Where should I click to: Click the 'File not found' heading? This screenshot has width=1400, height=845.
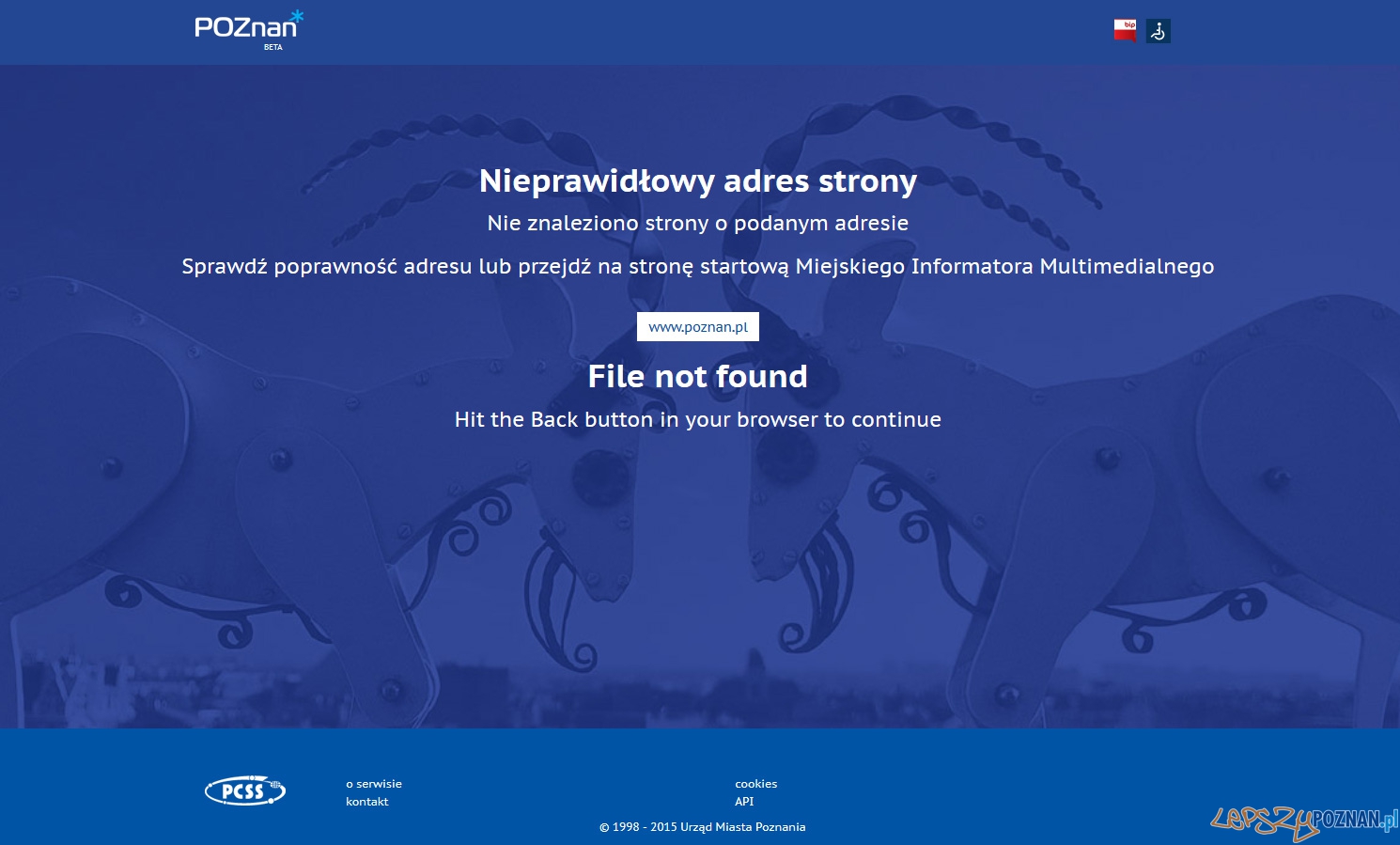pyautogui.click(x=697, y=376)
